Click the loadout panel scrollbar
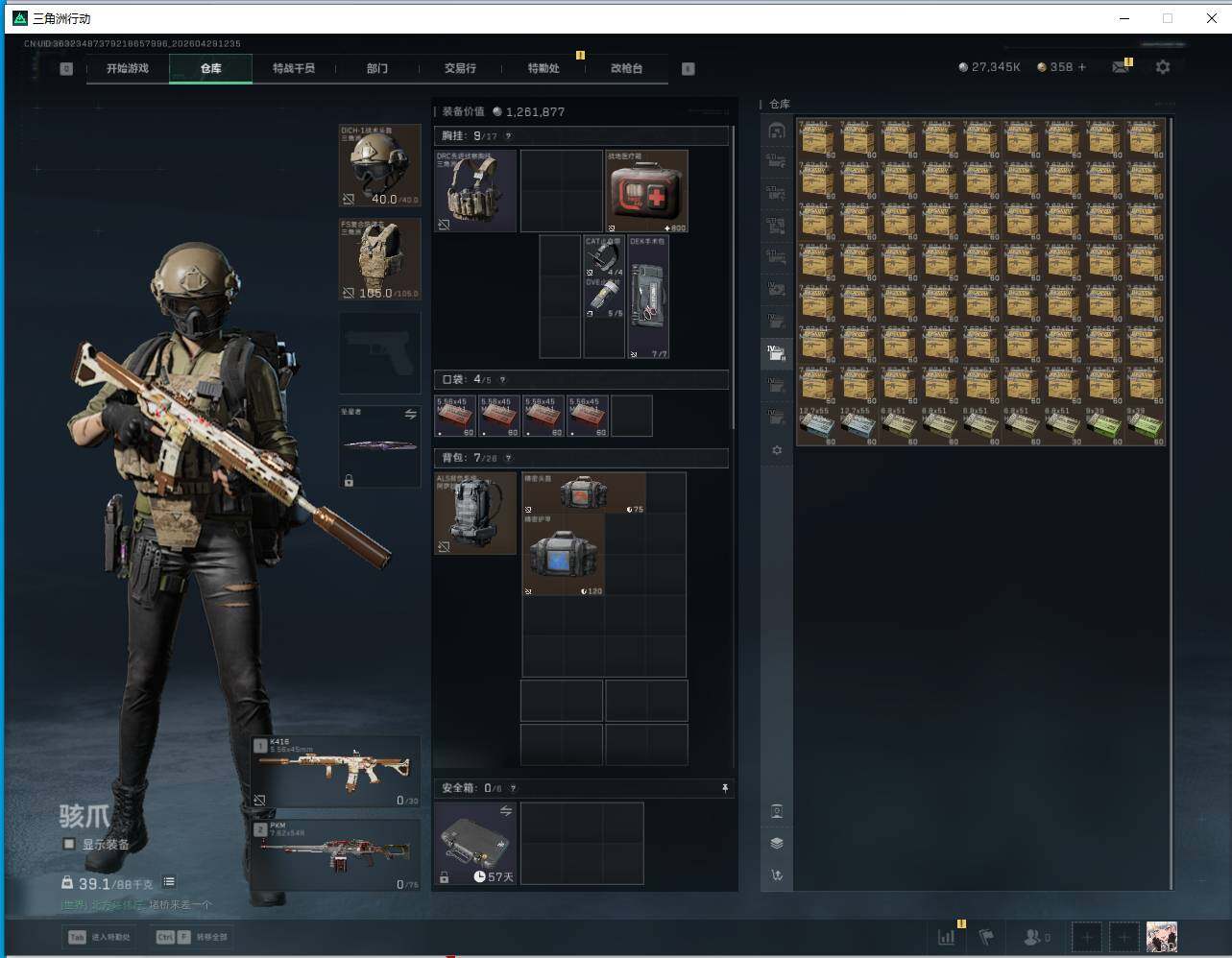The image size is (1232, 958). click(x=733, y=276)
